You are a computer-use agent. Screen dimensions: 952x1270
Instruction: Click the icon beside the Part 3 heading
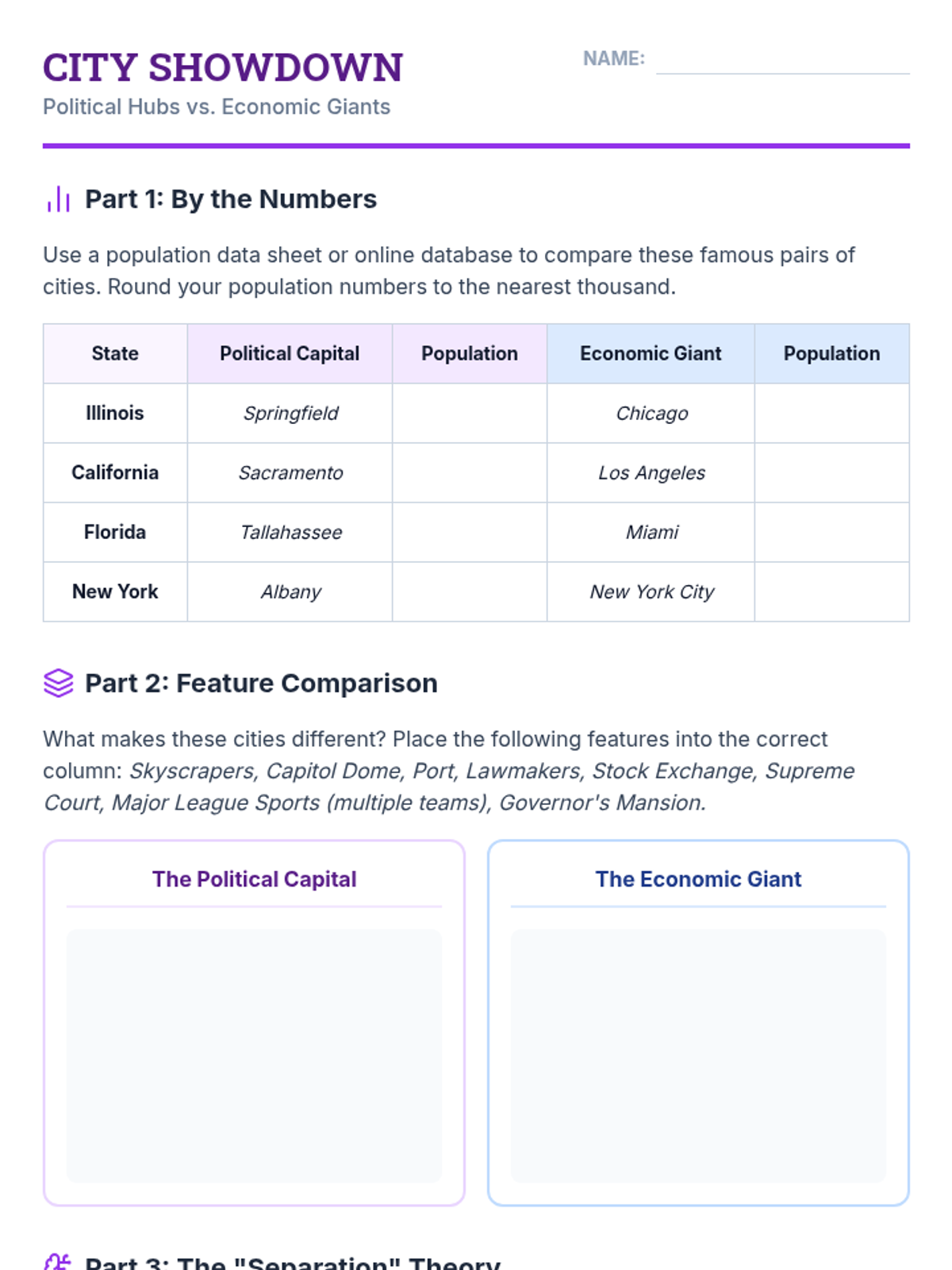point(58,1261)
